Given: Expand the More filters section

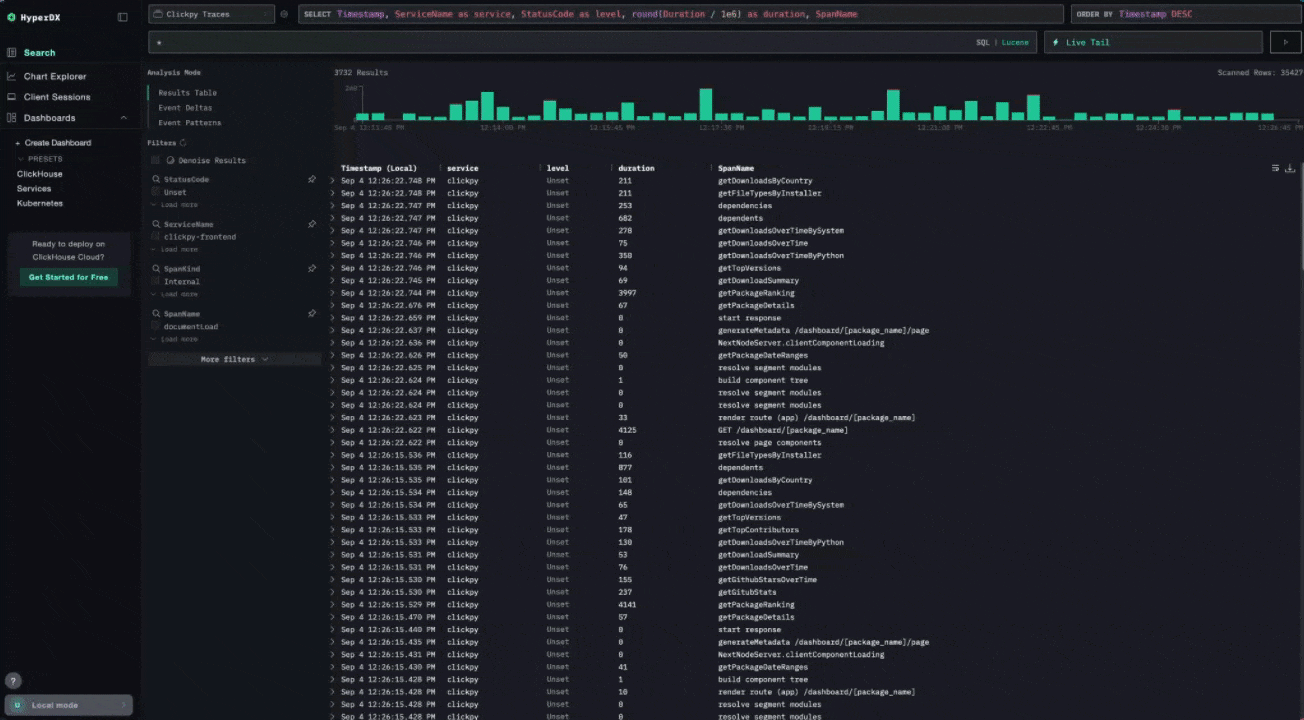Looking at the screenshot, I should tap(234, 359).
